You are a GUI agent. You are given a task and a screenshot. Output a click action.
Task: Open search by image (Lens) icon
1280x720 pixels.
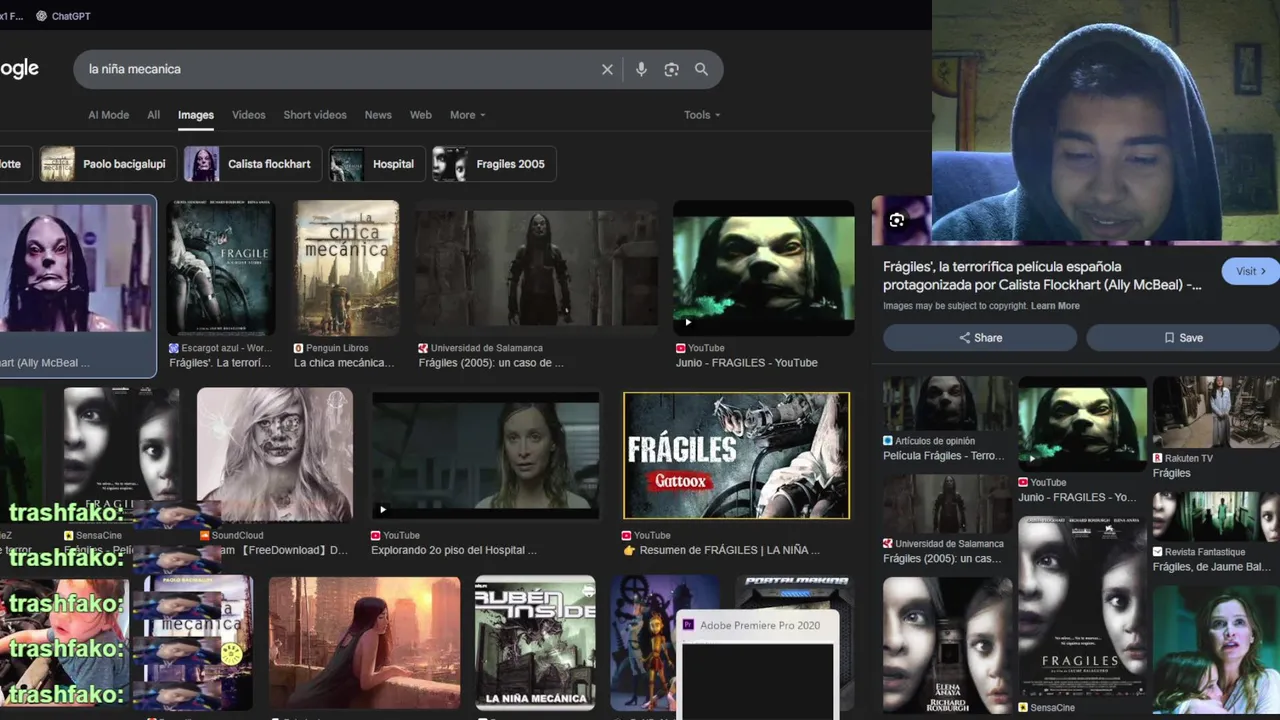click(x=671, y=69)
